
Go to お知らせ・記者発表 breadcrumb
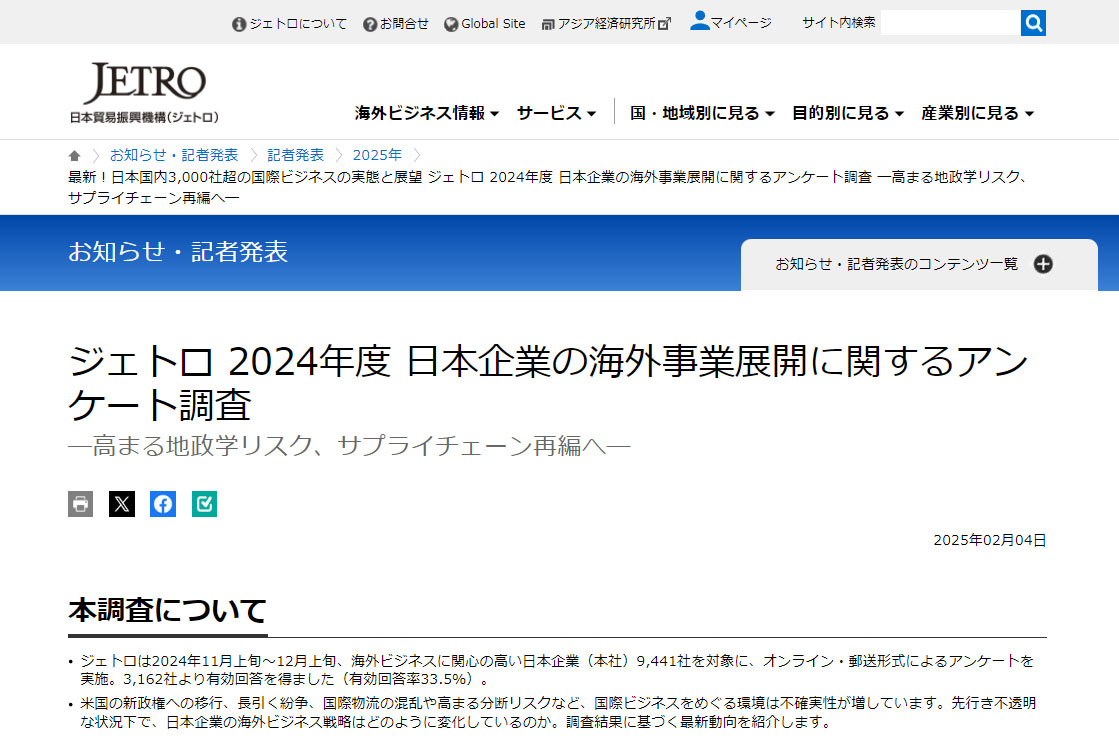(174, 155)
